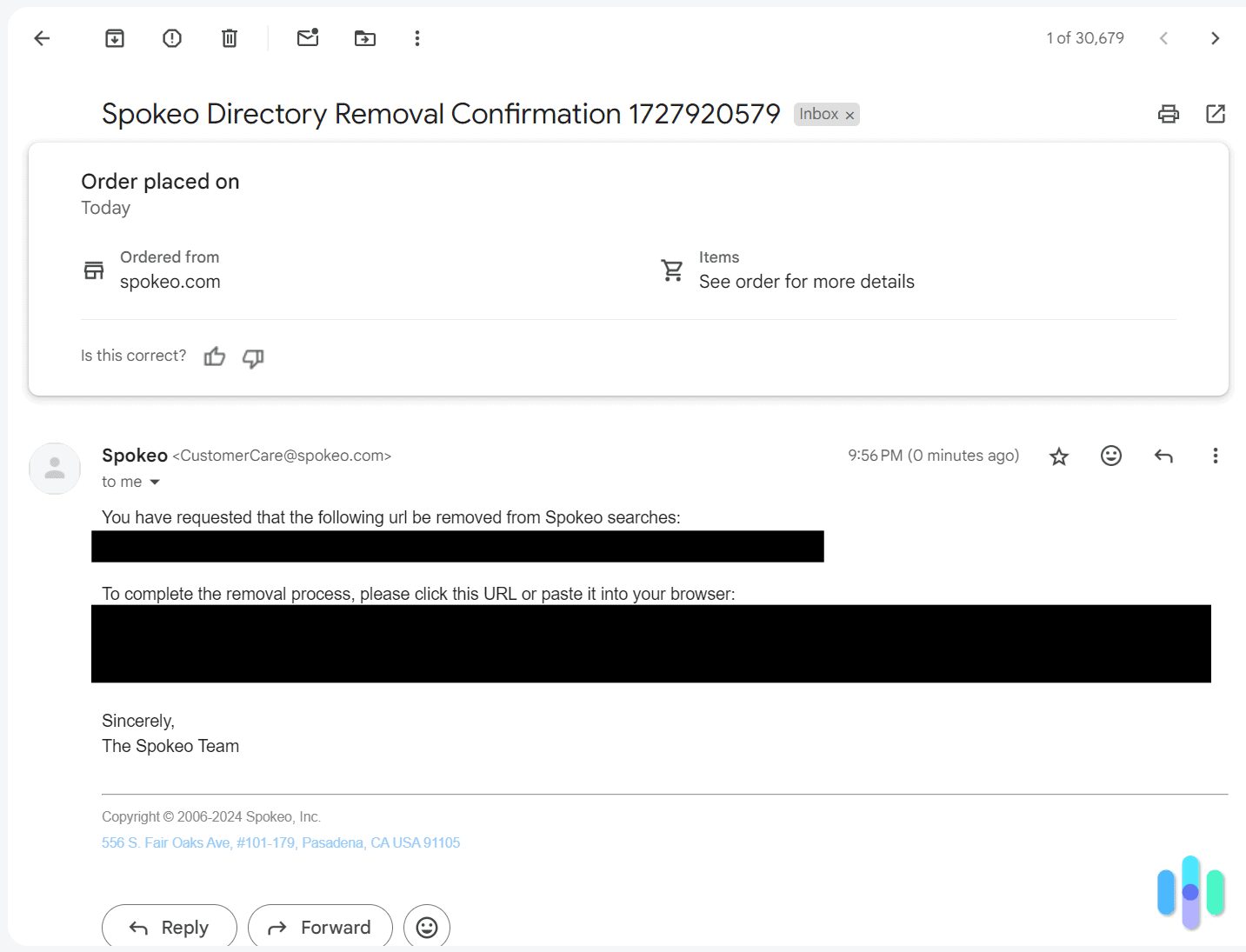Reply to the Spokeo email

click(x=169, y=926)
